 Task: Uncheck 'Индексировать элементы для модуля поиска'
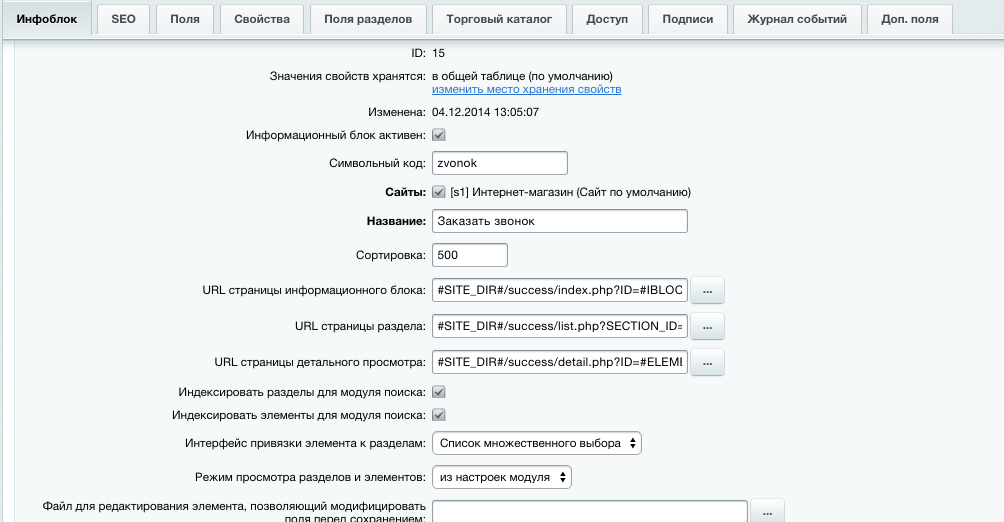tap(439, 415)
